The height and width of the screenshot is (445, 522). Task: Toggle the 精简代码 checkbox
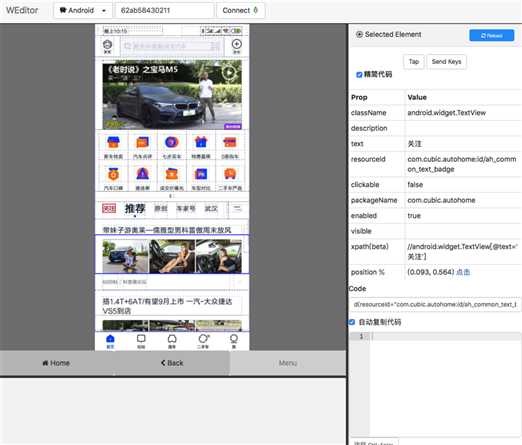pos(359,75)
